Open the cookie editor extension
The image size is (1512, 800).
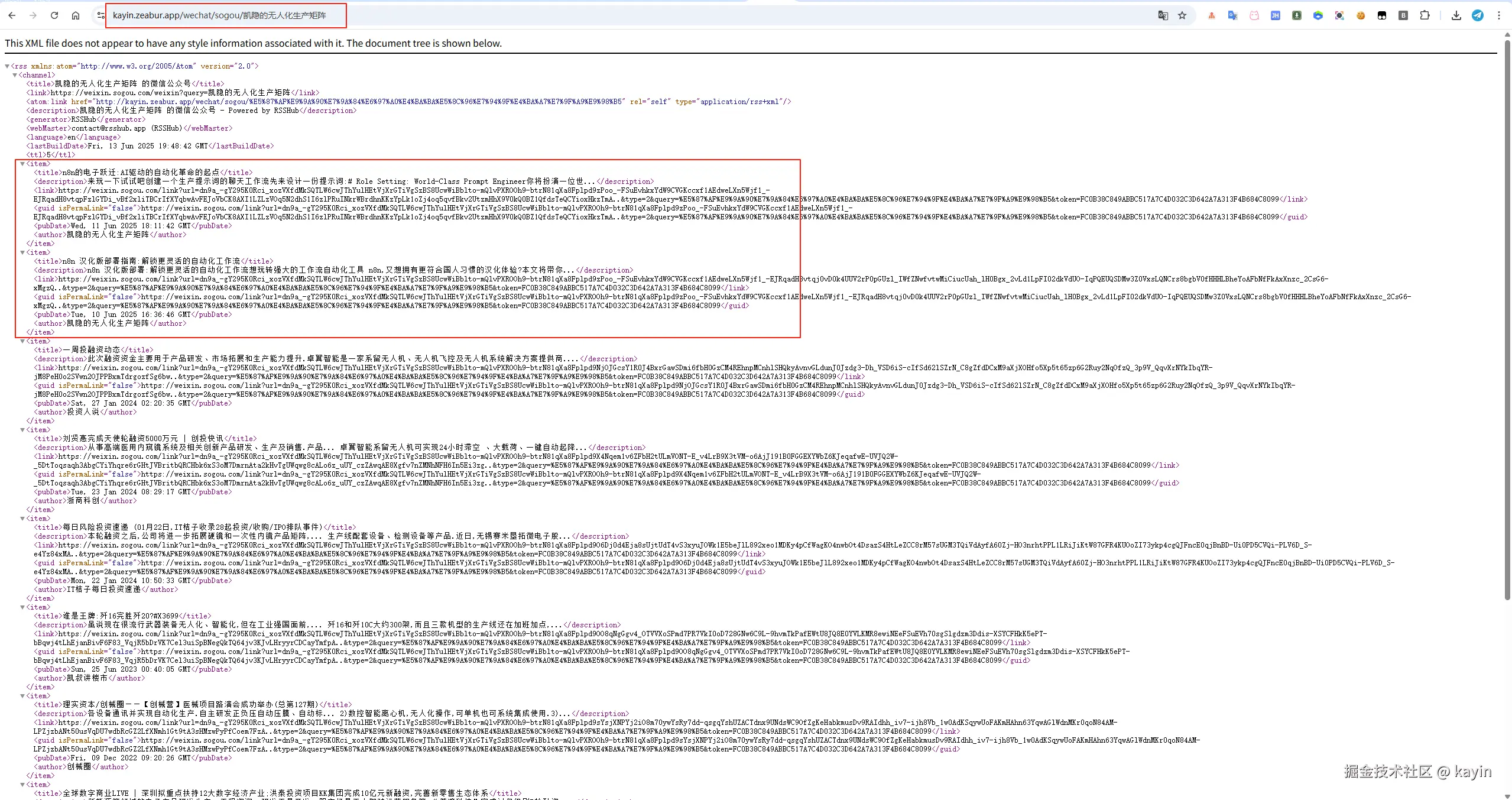point(1361,15)
